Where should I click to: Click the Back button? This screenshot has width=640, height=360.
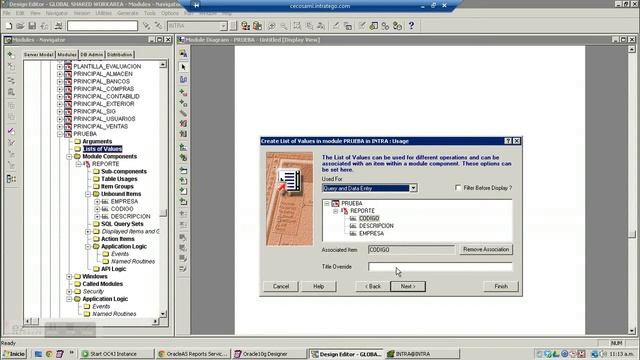[x=373, y=286]
